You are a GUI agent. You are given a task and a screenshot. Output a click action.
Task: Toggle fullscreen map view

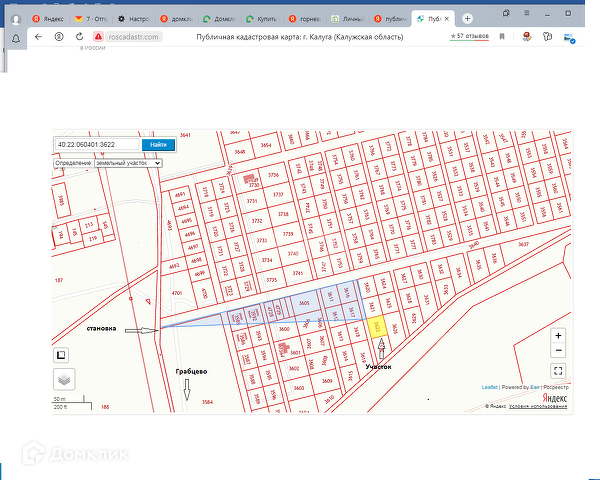pos(558,370)
